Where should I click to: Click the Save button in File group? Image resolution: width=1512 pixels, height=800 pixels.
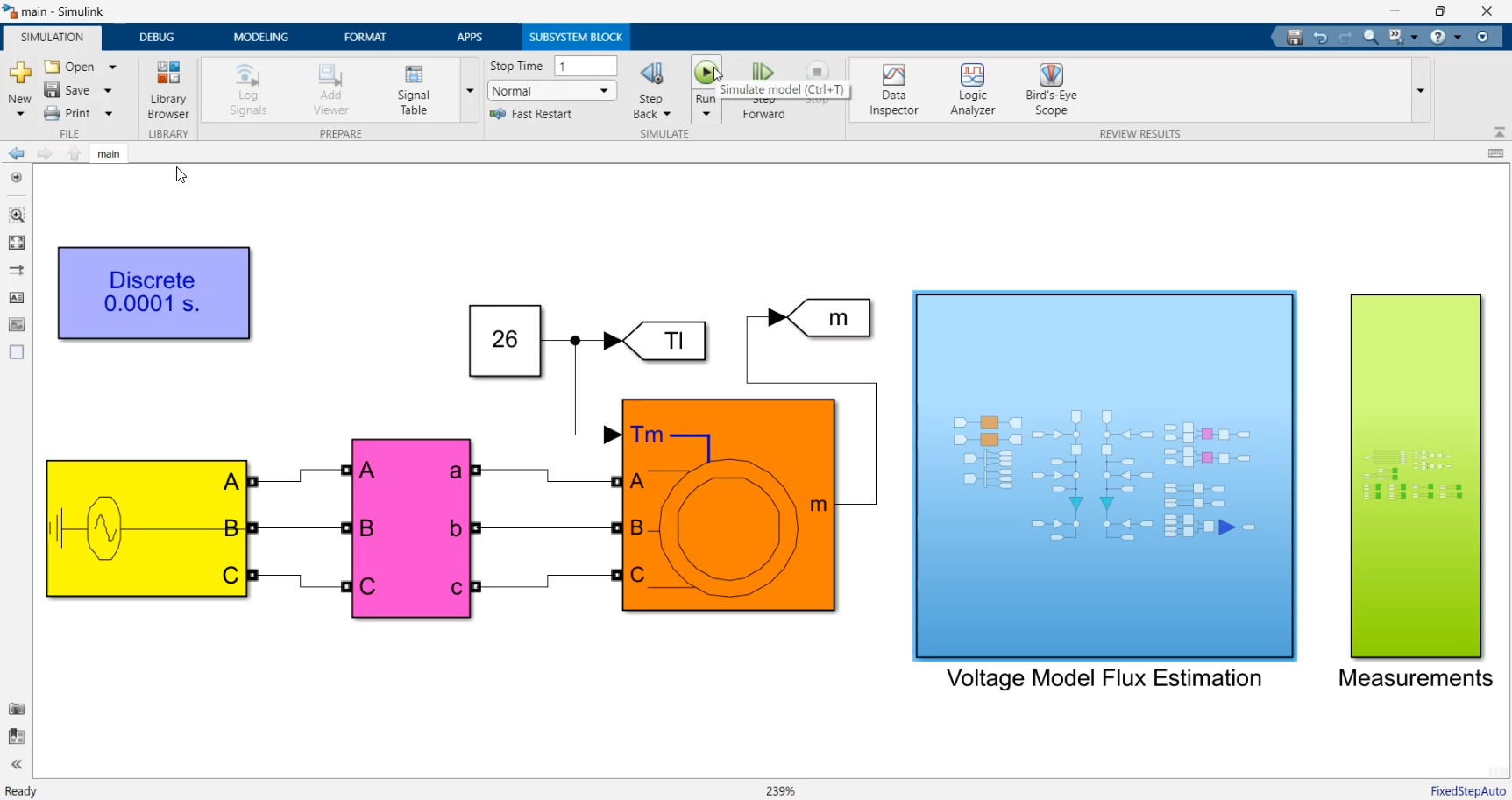coord(68,90)
